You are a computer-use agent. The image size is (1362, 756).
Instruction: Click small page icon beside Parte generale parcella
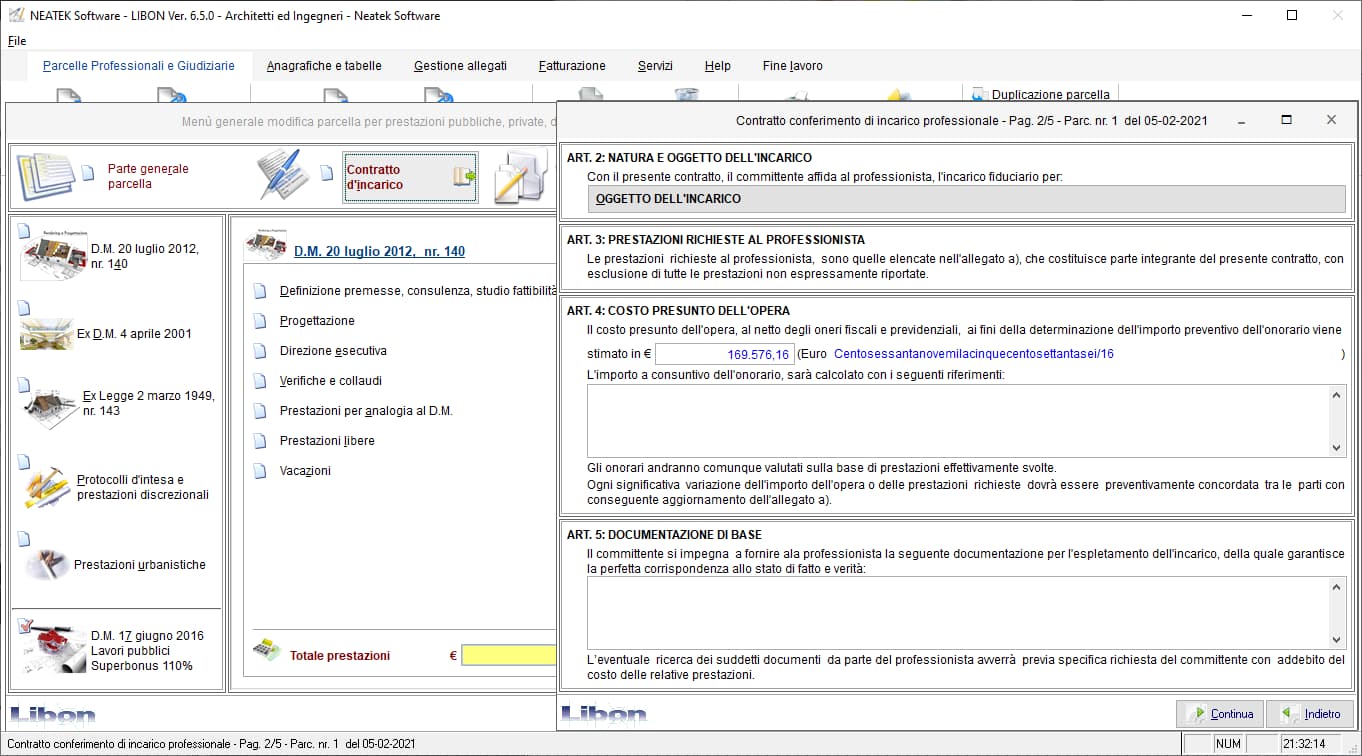click(88, 172)
